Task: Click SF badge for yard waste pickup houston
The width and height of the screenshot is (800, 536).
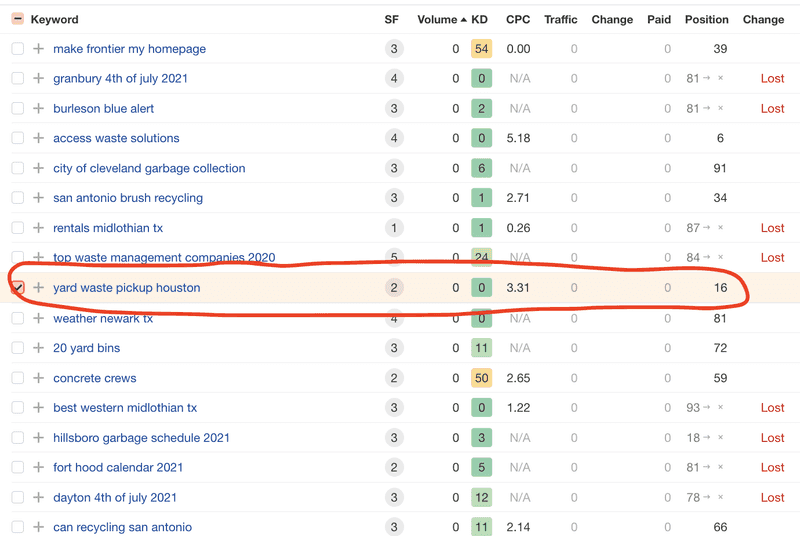Action: 394,288
